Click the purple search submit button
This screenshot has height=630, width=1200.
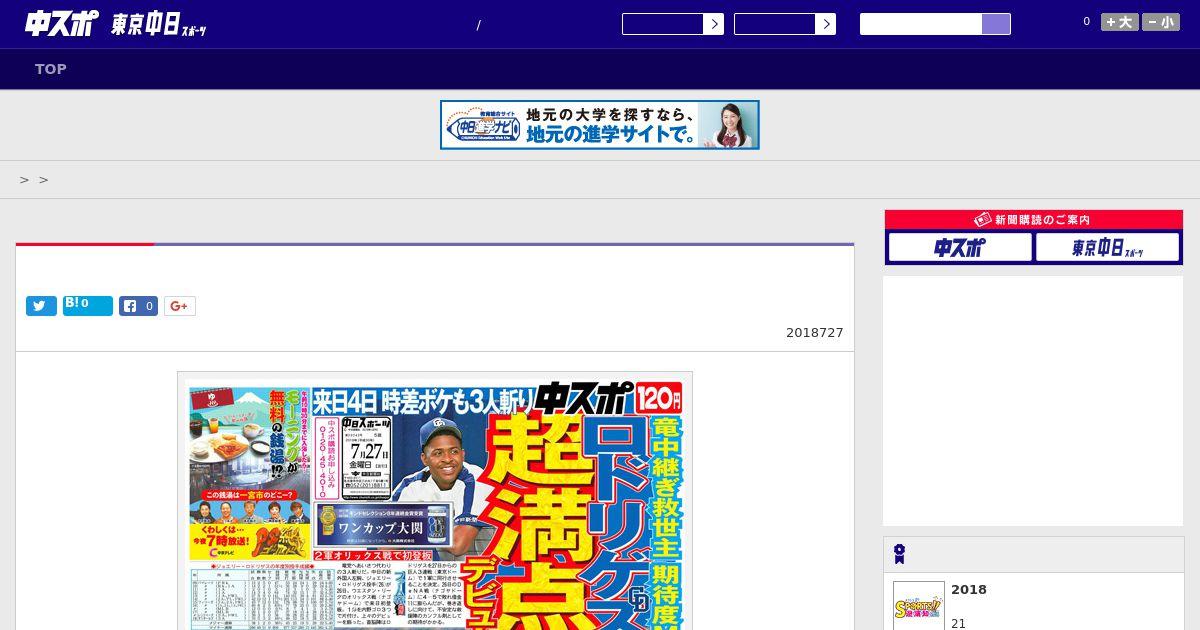[996, 24]
